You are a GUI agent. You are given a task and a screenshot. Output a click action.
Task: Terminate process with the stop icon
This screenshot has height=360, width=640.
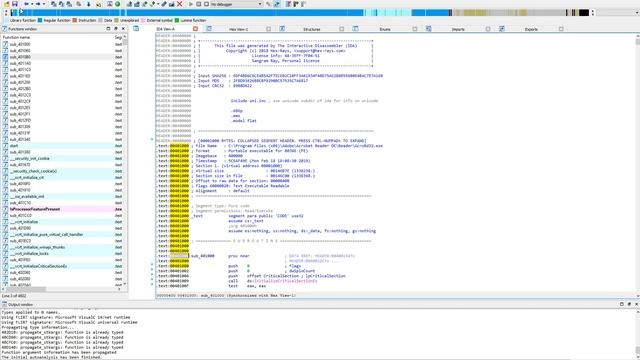[x=206, y=4]
